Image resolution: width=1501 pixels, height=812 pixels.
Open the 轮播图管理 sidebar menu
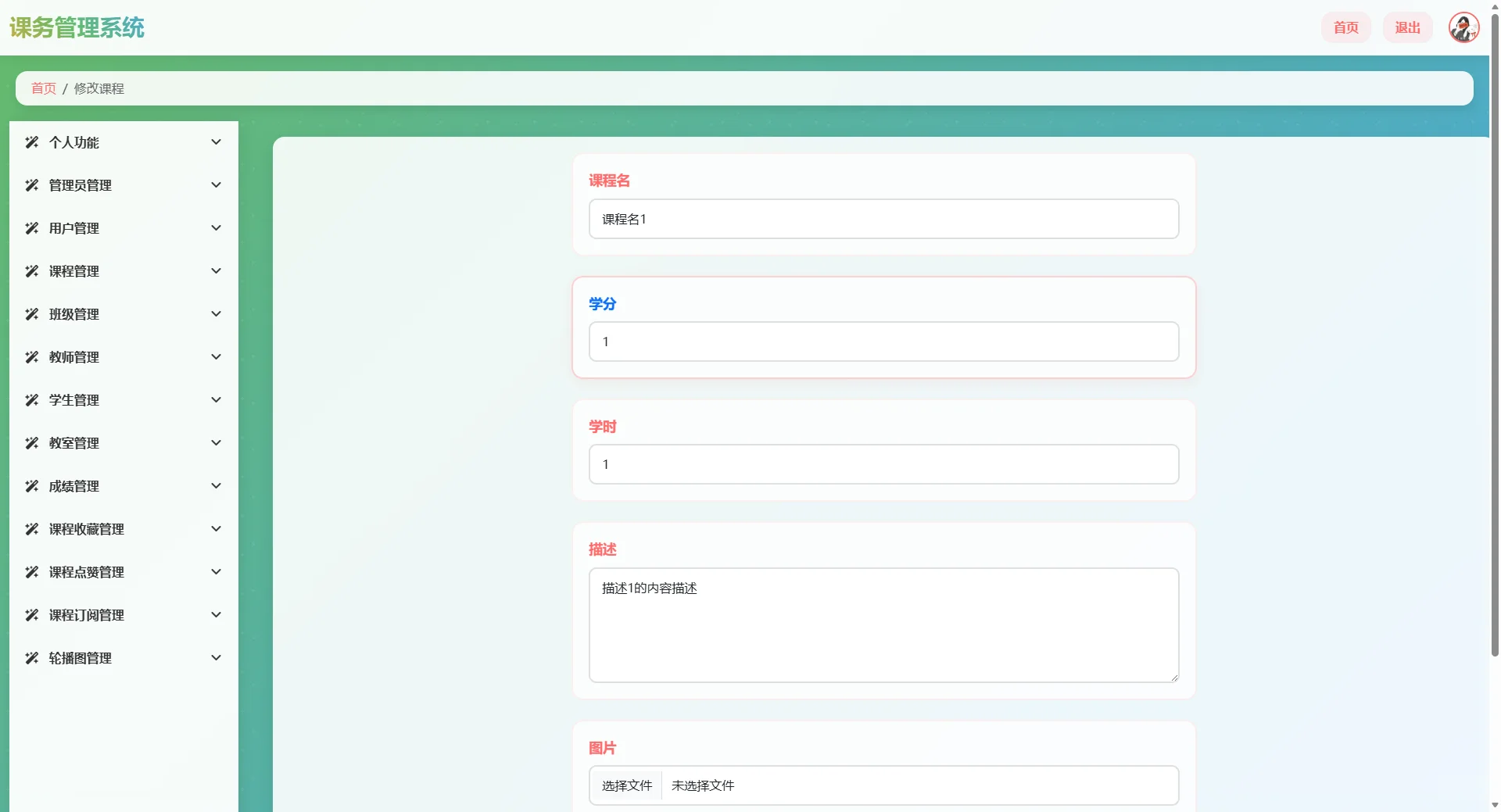pos(124,658)
